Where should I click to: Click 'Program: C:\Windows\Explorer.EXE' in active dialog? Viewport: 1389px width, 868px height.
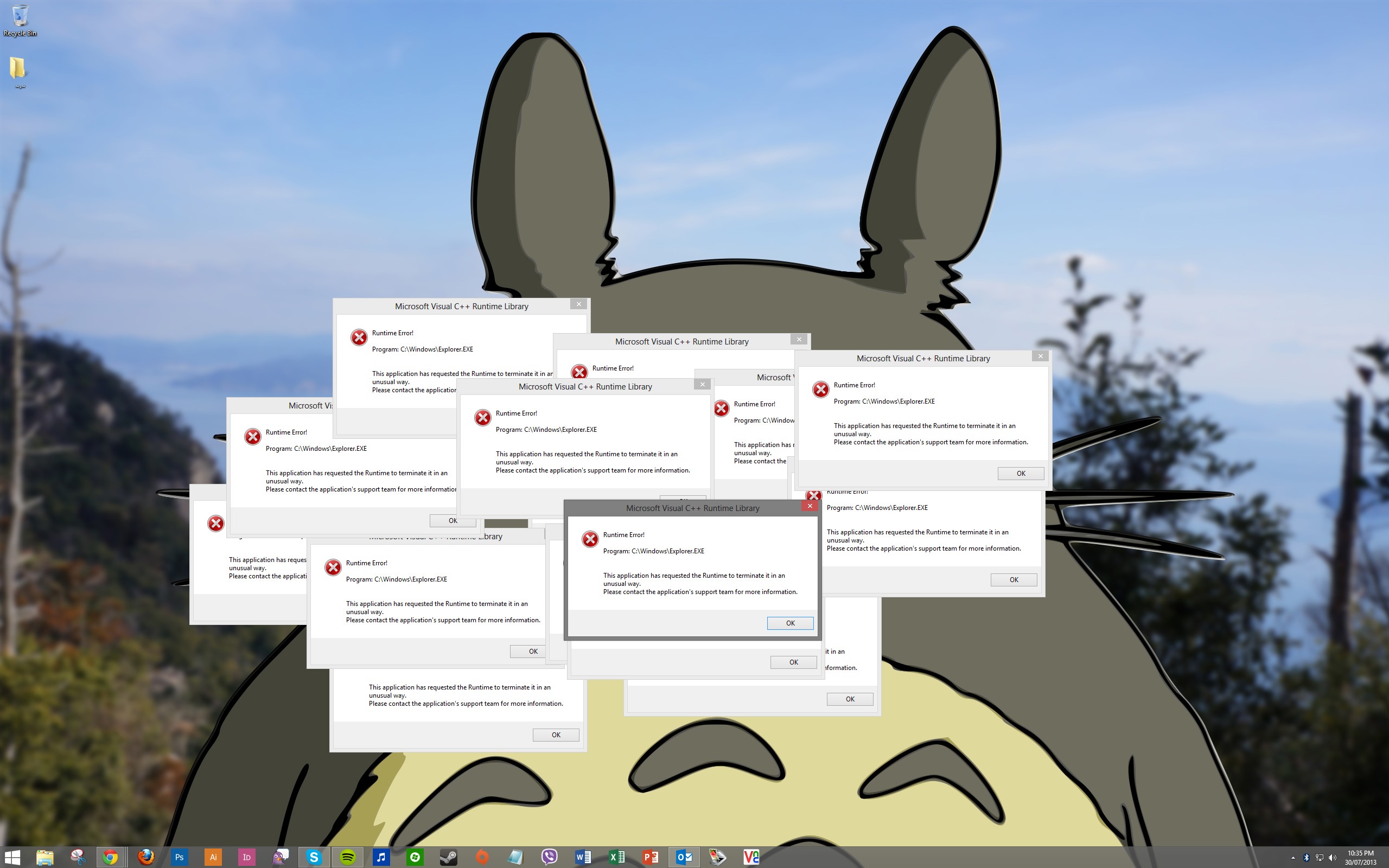click(654, 551)
